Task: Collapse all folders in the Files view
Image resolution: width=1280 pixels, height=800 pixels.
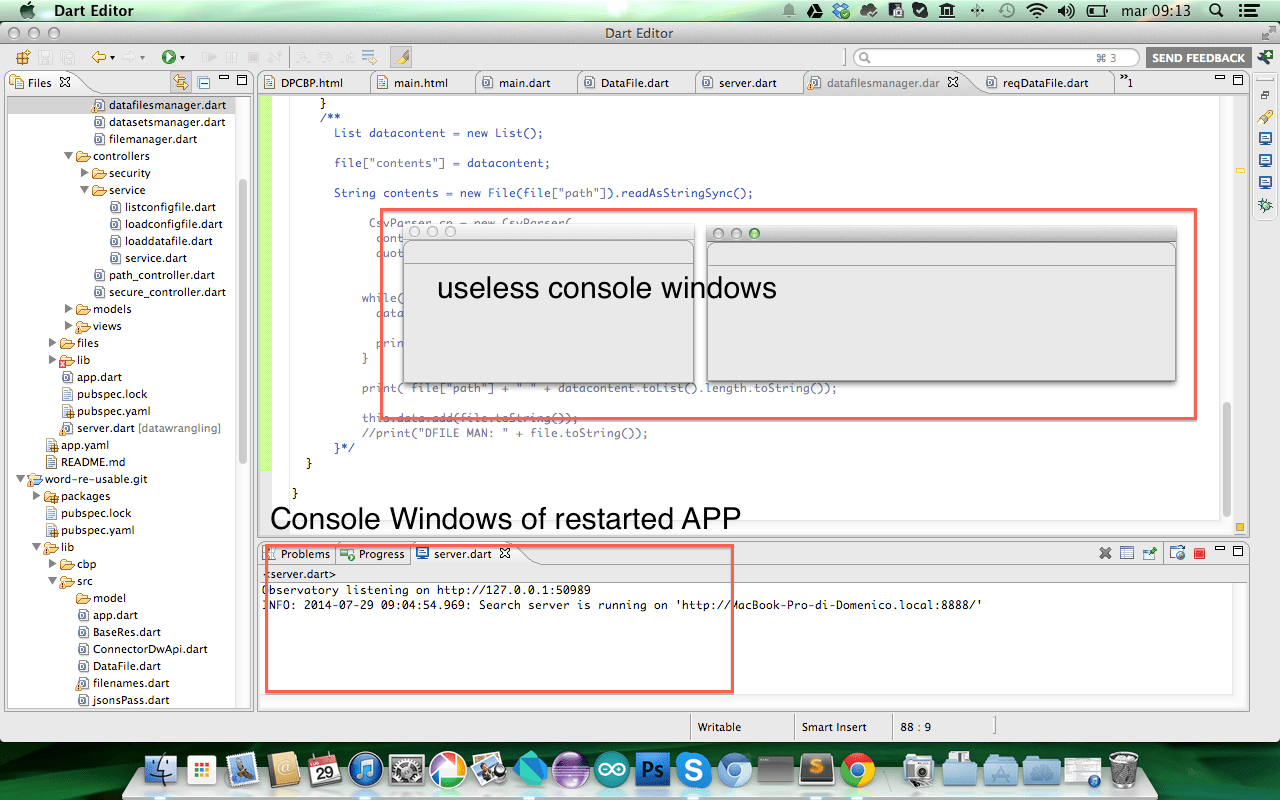Action: [x=204, y=82]
